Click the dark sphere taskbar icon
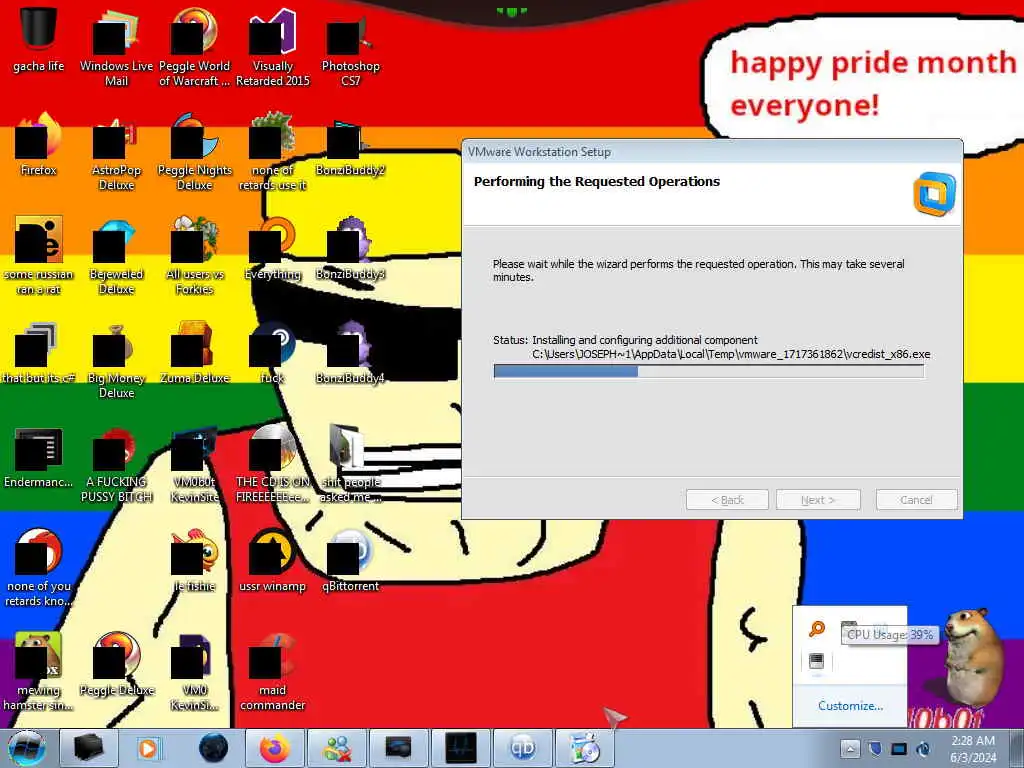 coord(213,748)
